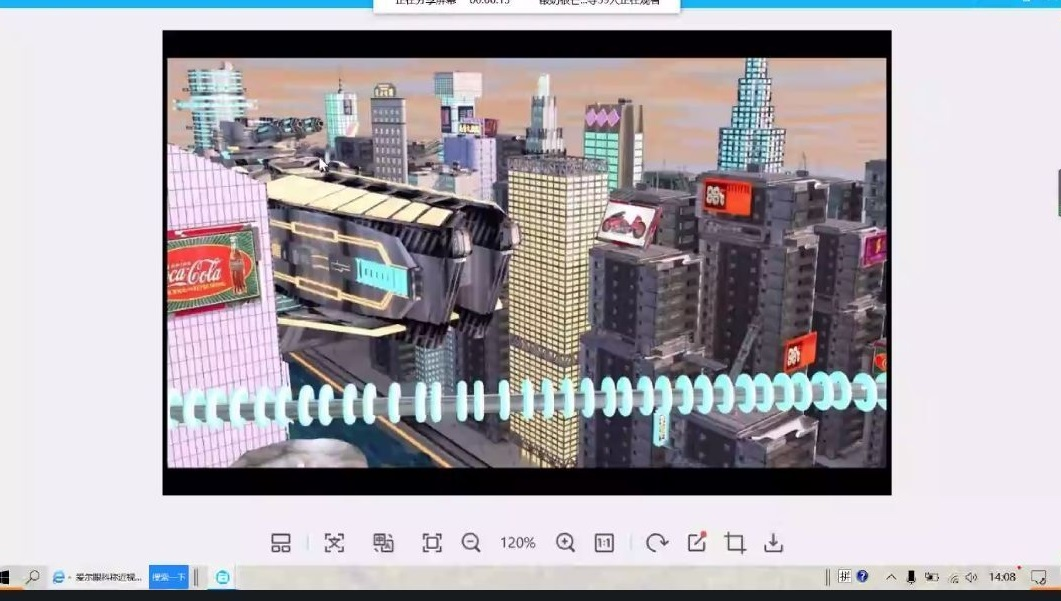The width and height of the screenshot is (1061, 601).
Task: Click the blue 搜索一下 search button
Action: [168, 577]
